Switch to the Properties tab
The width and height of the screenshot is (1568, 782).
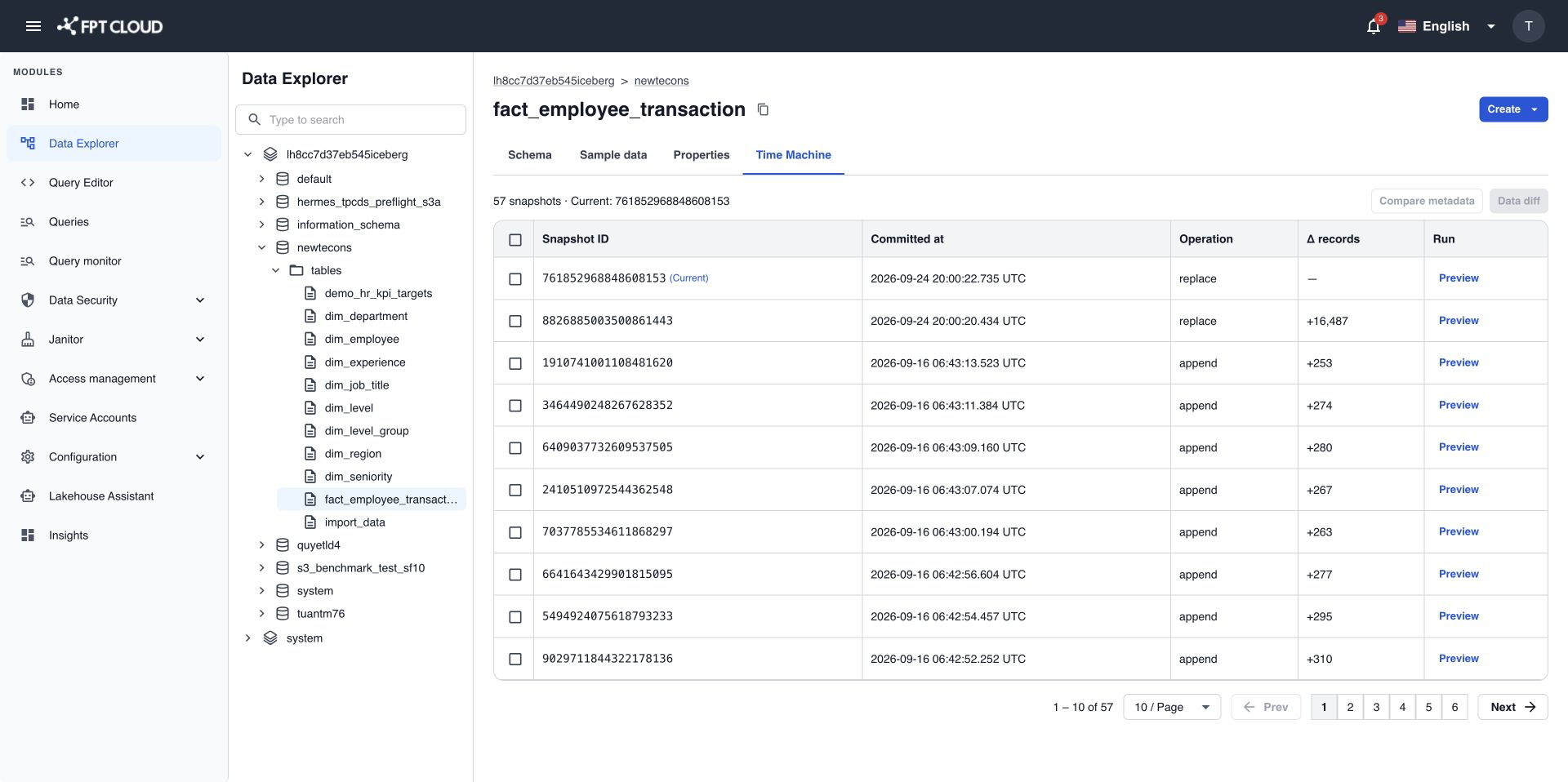pos(702,155)
